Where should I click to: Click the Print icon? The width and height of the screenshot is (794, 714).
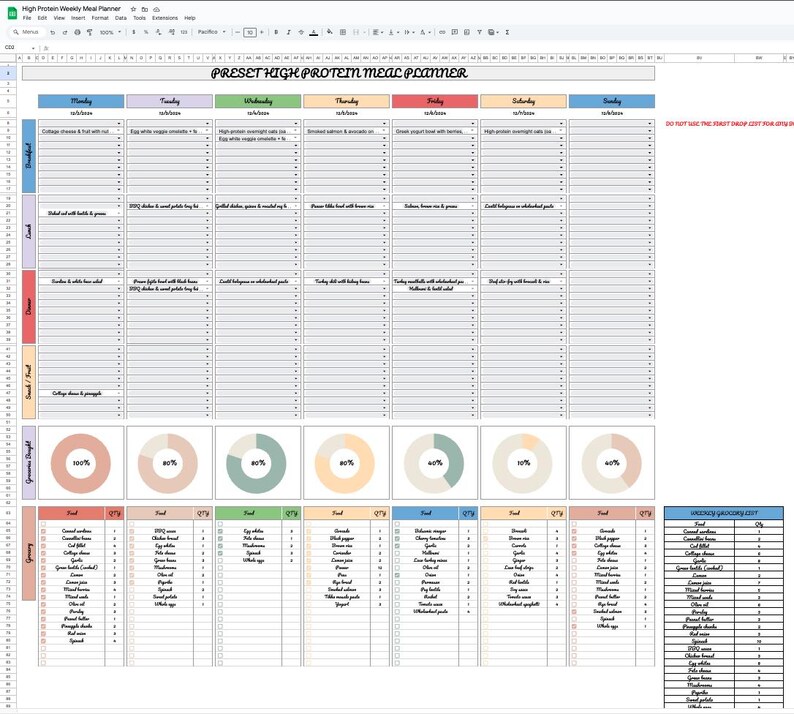coord(77,32)
